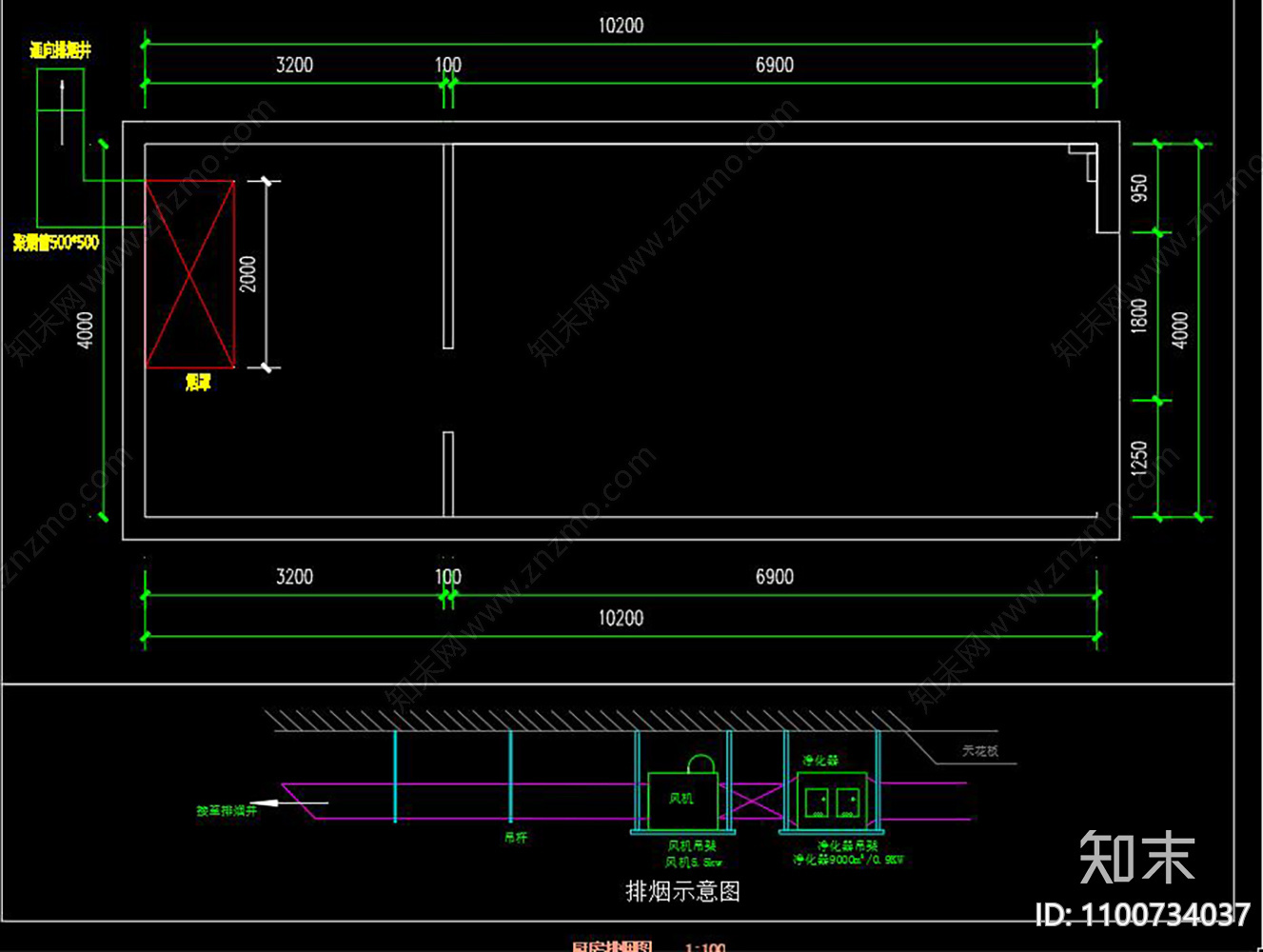
Task: Click the ID: 1100734037 text
Action: click(1142, 915)
